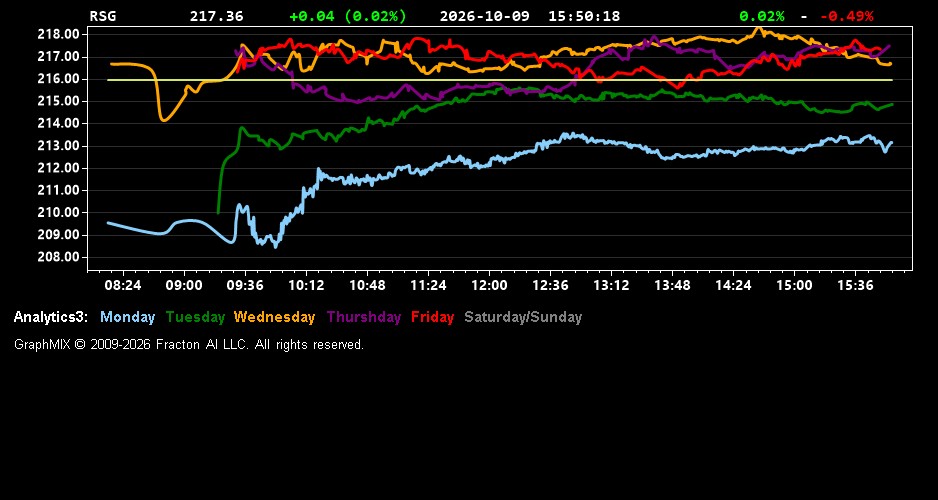Click the 11:24 time axis label
Viewport: 938px width, 500px height.
tap(428, 285)
